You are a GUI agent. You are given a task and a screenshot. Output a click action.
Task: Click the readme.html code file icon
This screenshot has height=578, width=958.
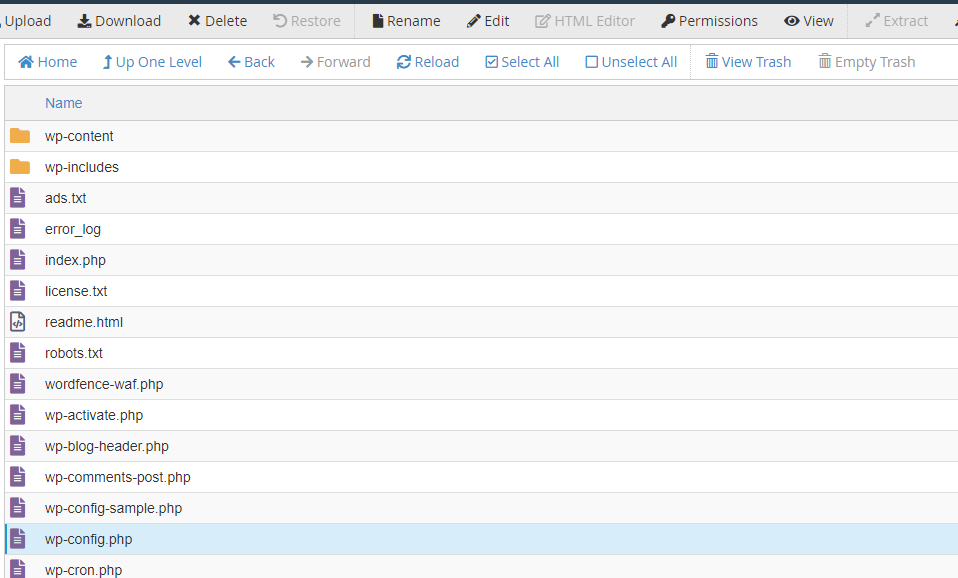pos(18,322)
